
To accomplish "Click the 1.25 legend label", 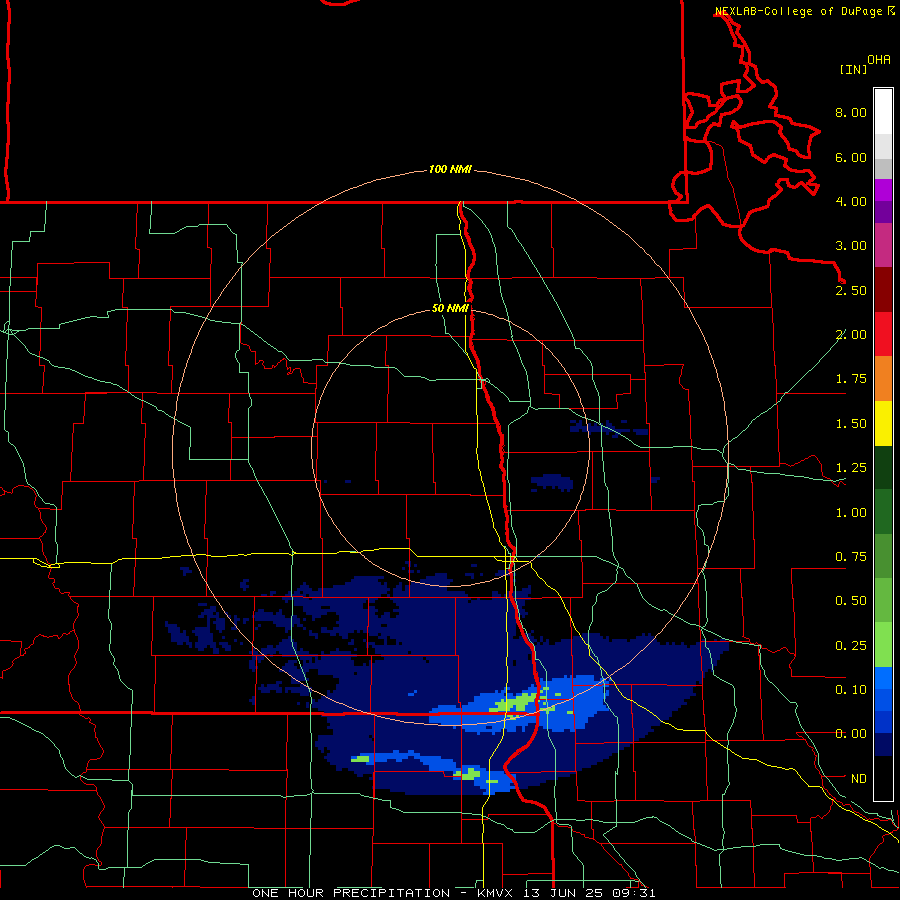I will 851,468.
